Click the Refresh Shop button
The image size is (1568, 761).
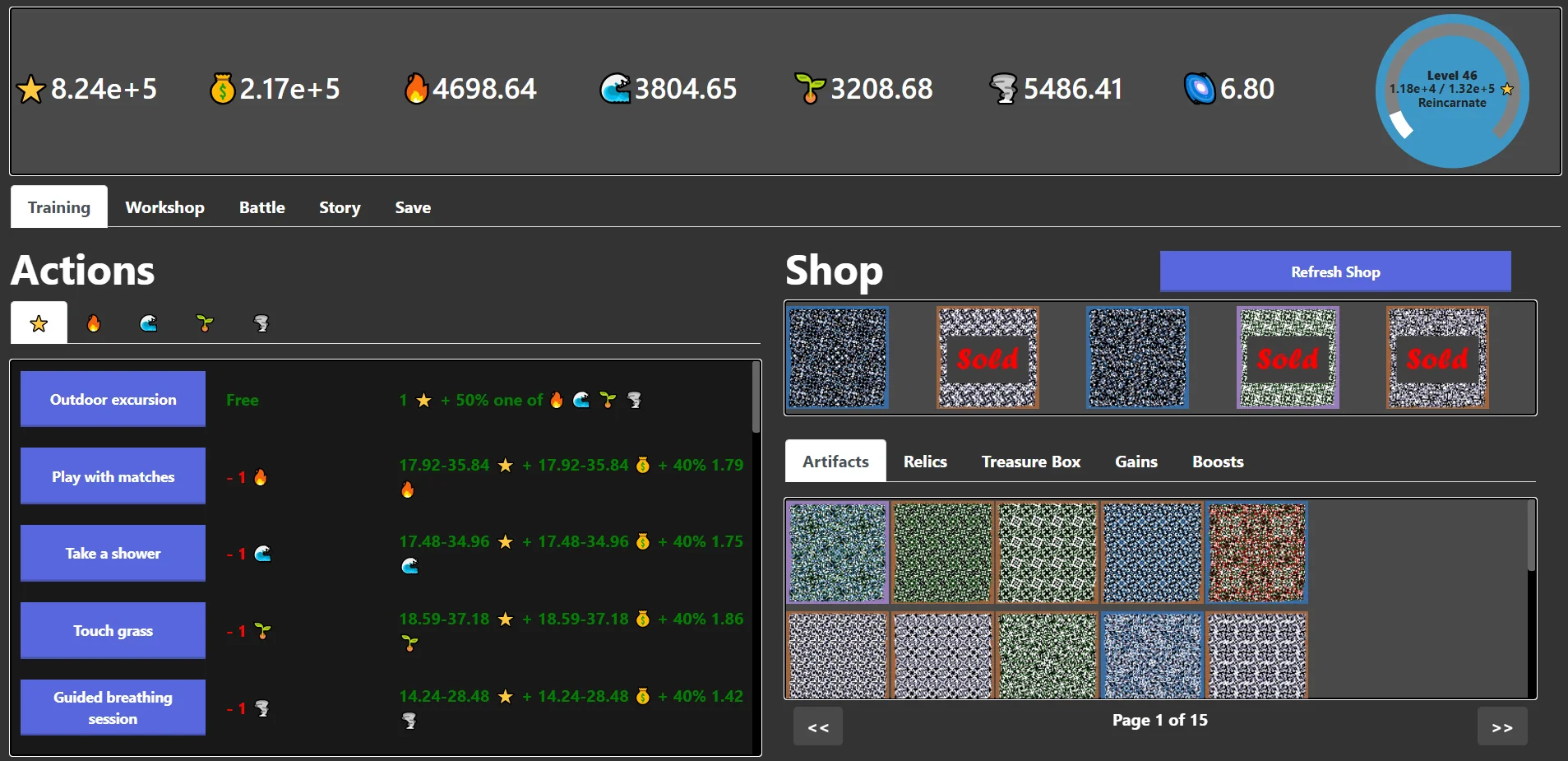pyautogui.click(x=1335, y=271)
